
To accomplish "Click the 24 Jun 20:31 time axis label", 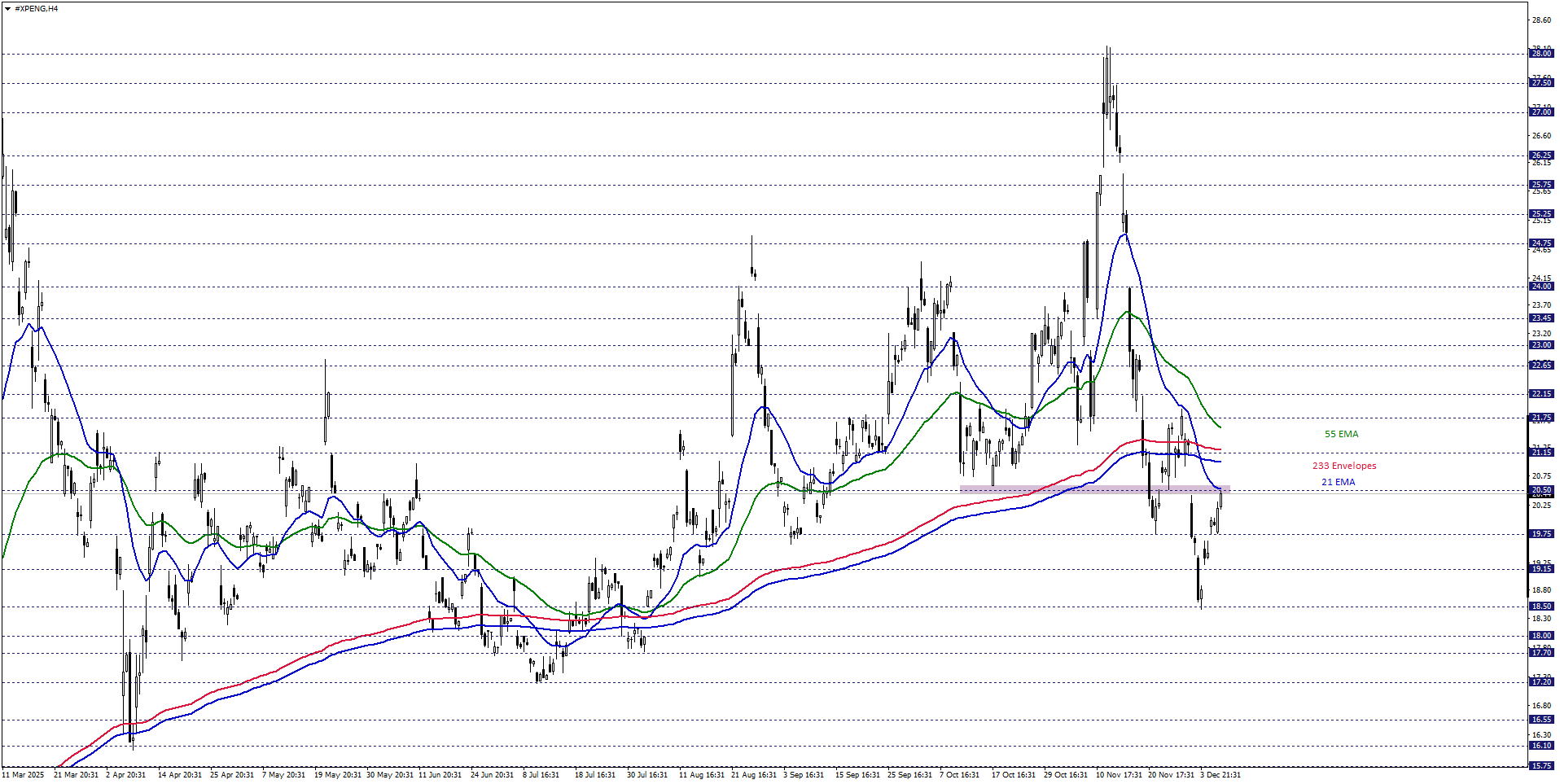I will (x=492, y=774).
